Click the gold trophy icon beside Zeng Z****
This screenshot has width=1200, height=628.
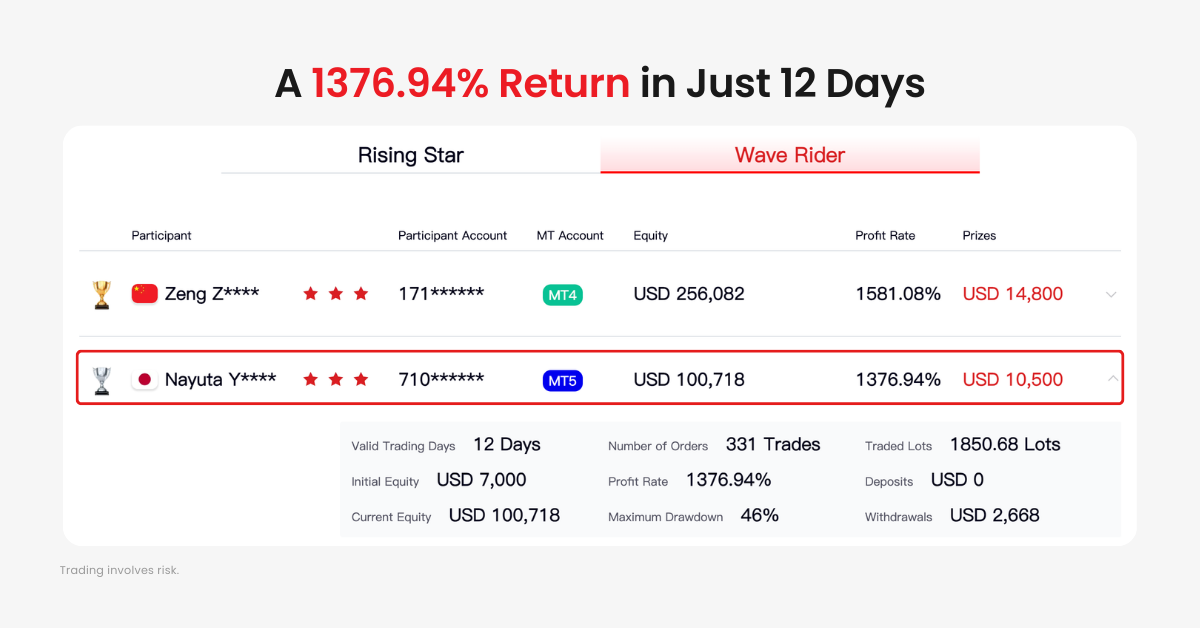(101, 293)
